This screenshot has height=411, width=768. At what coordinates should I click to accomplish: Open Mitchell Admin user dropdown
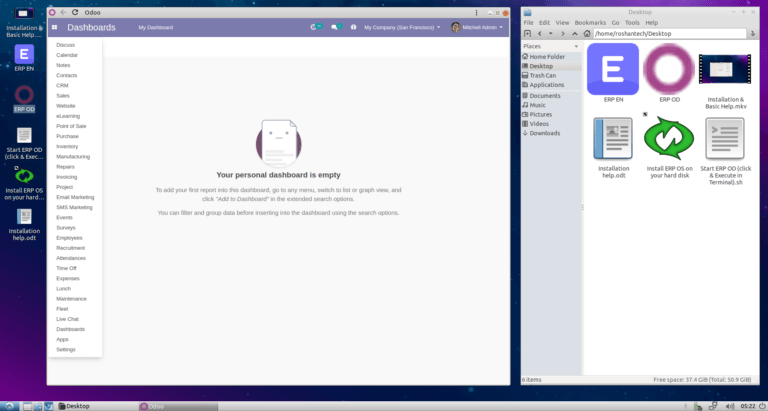coord(477,27)
